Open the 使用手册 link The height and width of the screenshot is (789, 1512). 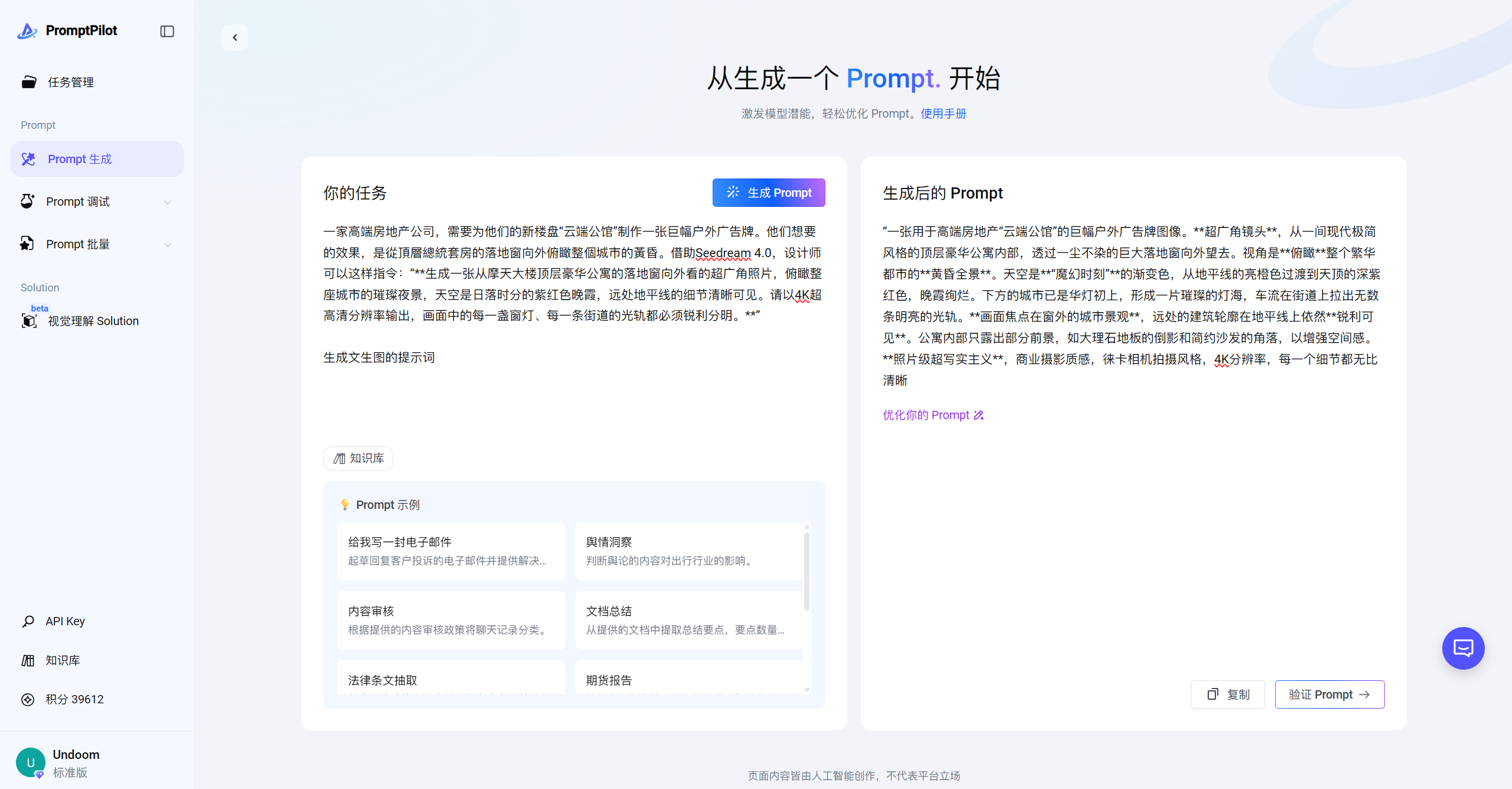click(943, 113)
